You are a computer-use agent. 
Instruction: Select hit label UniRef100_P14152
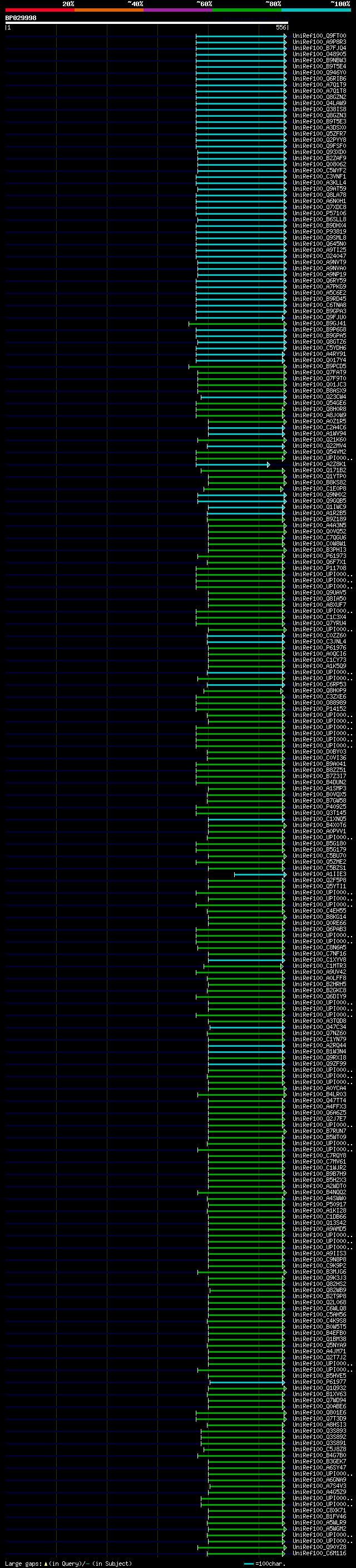point(319,709)
